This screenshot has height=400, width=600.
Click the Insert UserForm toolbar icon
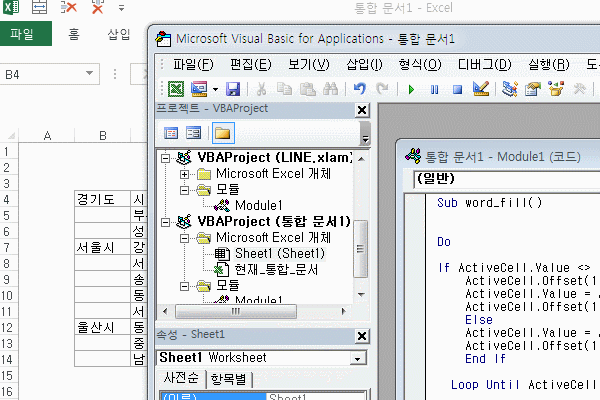coord(199,89)
